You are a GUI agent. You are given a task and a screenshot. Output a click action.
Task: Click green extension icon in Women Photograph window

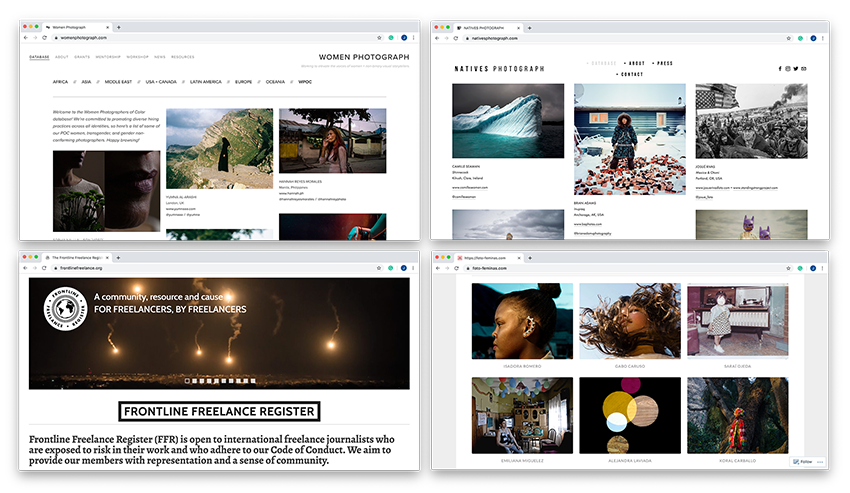coord(391,38)
